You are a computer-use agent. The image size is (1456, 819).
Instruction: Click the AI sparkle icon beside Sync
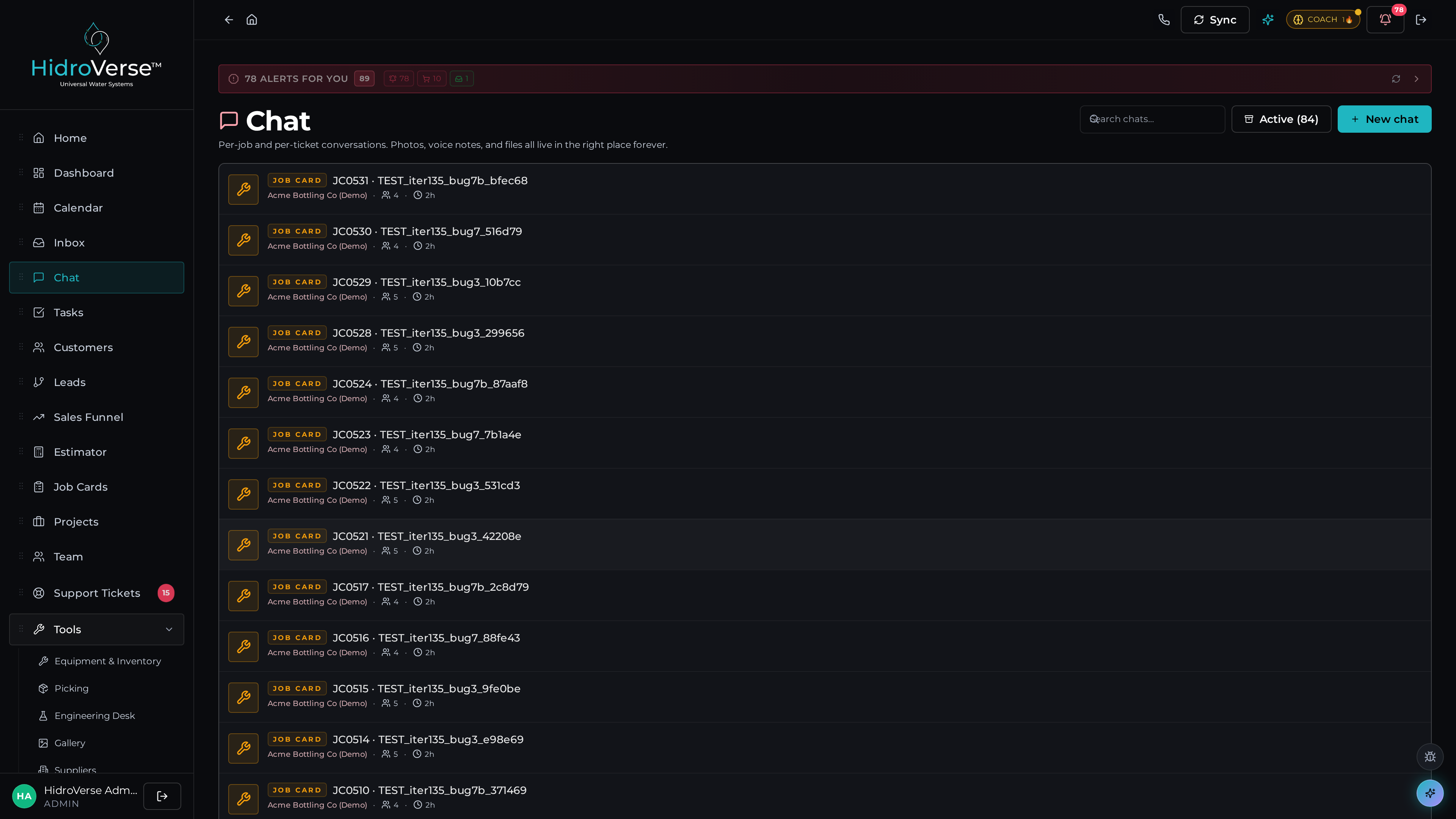(x=1268, y=20)
